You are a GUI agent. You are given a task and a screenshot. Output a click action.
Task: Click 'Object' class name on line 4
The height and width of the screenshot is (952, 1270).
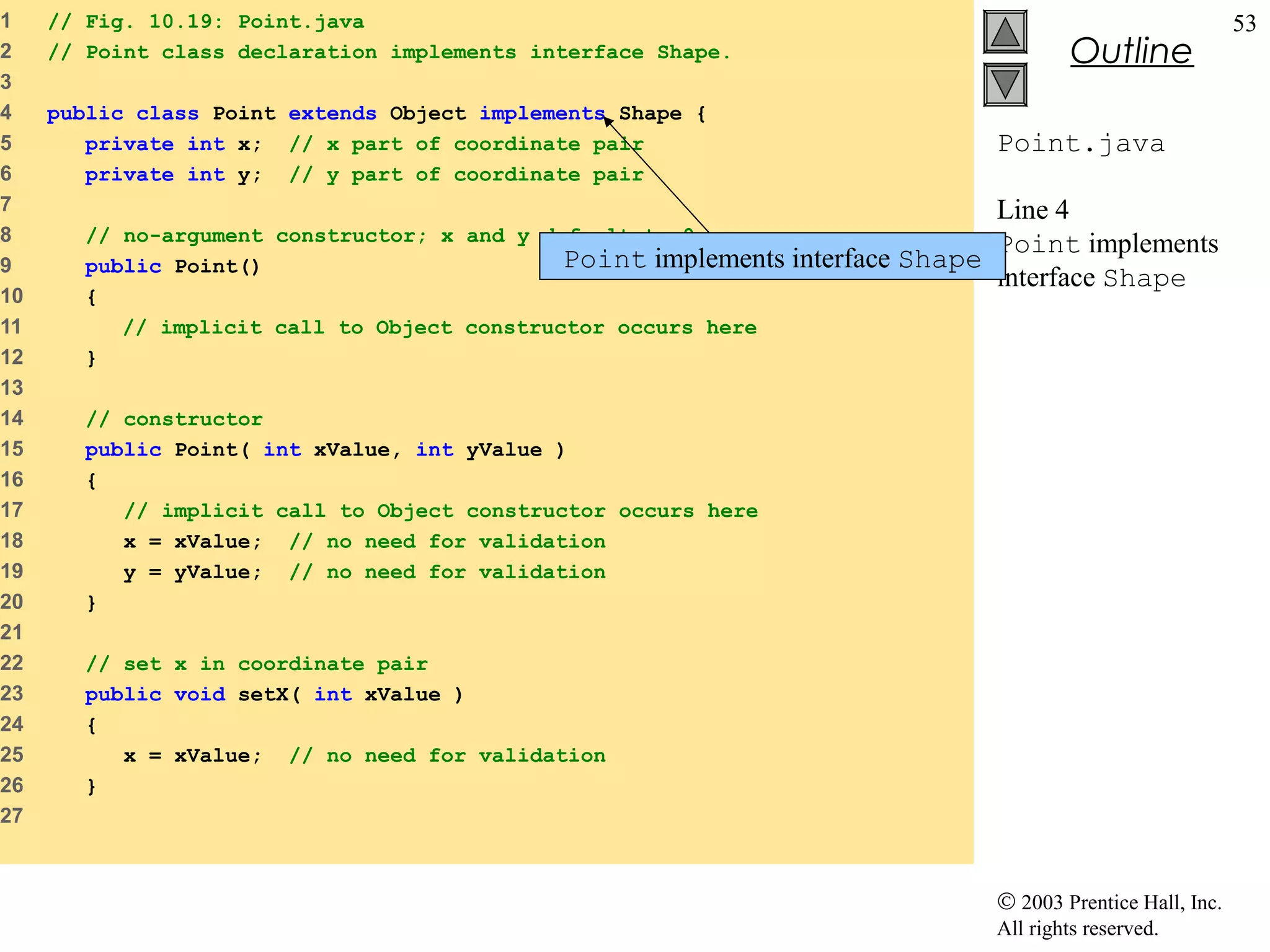428,113
